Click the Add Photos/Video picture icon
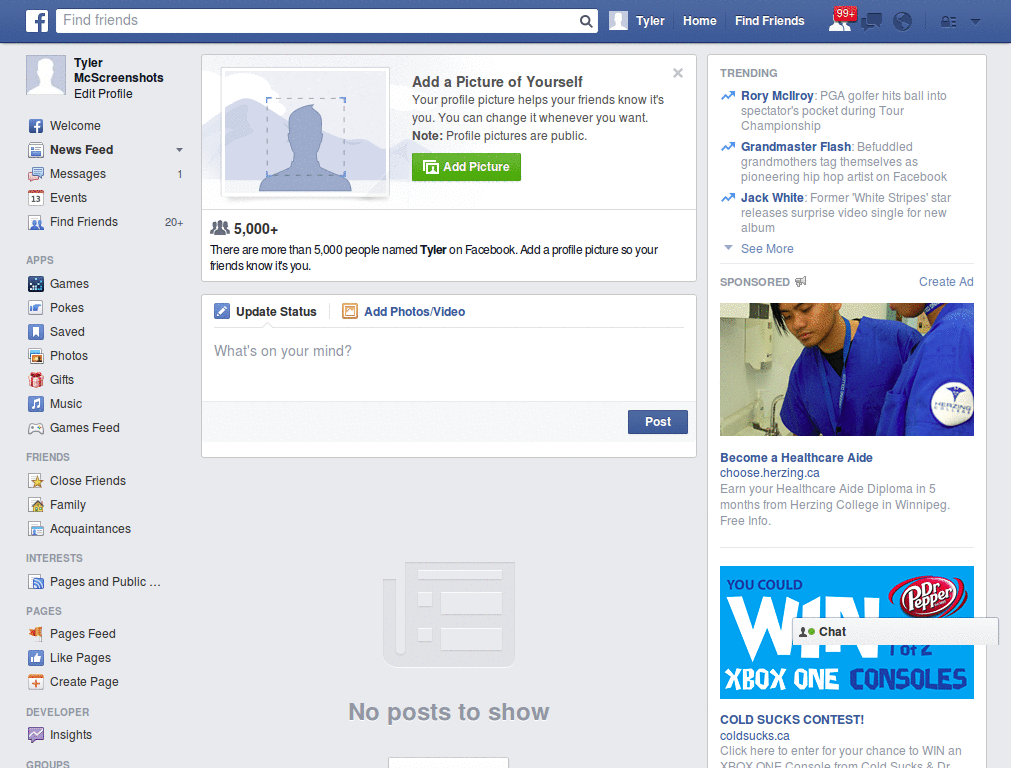This screenshot has width=1024, height=768. coord(350,312)
